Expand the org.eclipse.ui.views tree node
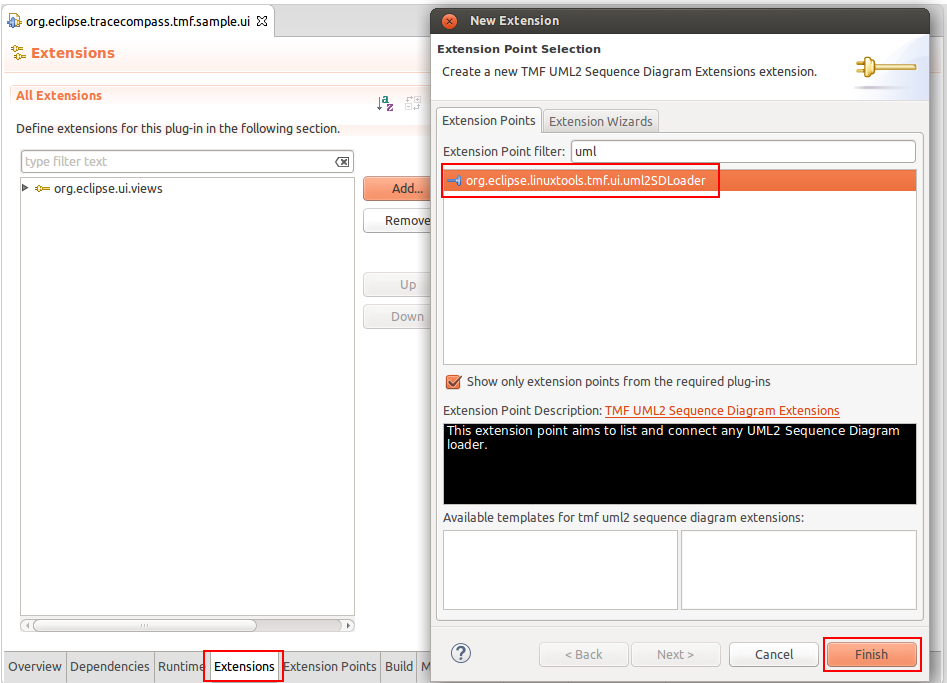947x683 pixels. pos(25,188)
